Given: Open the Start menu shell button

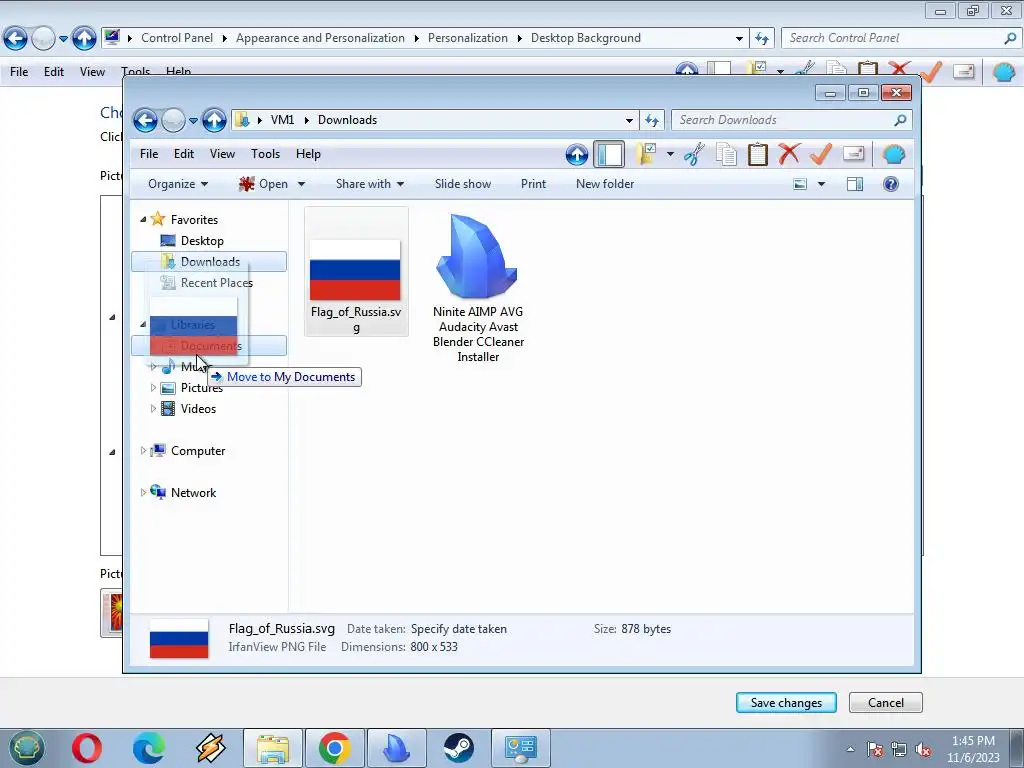Looking at the screenshot, I should tap(25, 748).
